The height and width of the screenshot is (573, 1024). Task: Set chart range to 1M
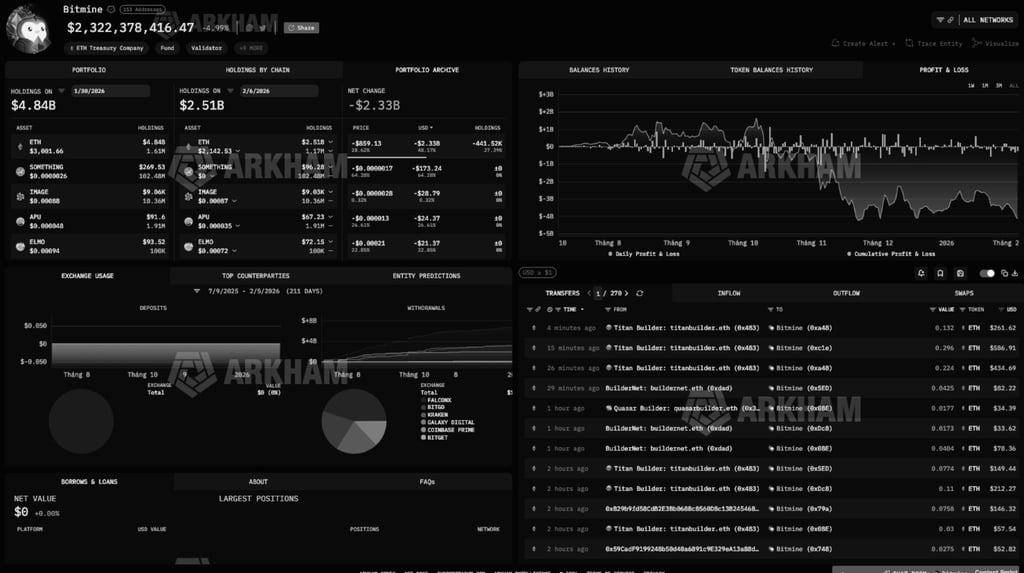point(985,86)
